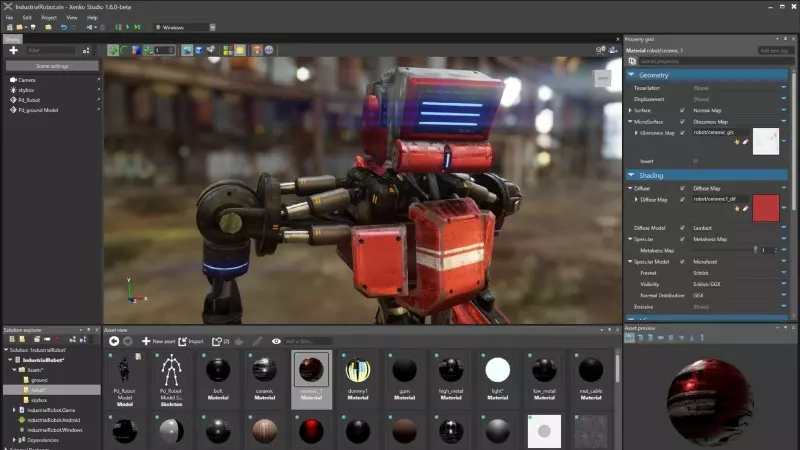Click the white glossiness map texture thumbnail

[x=766, y=141]
